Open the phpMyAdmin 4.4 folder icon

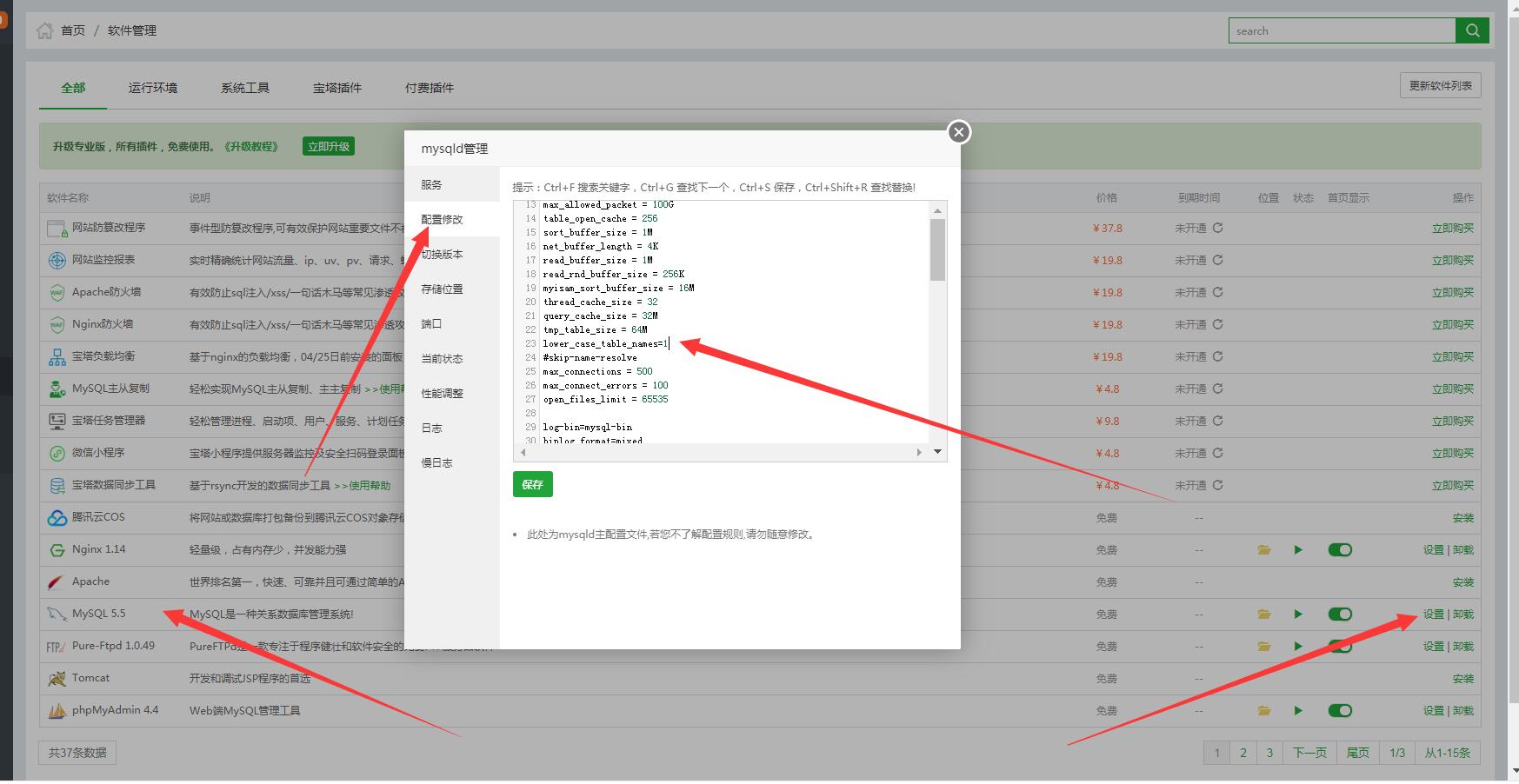[1263, 711]
